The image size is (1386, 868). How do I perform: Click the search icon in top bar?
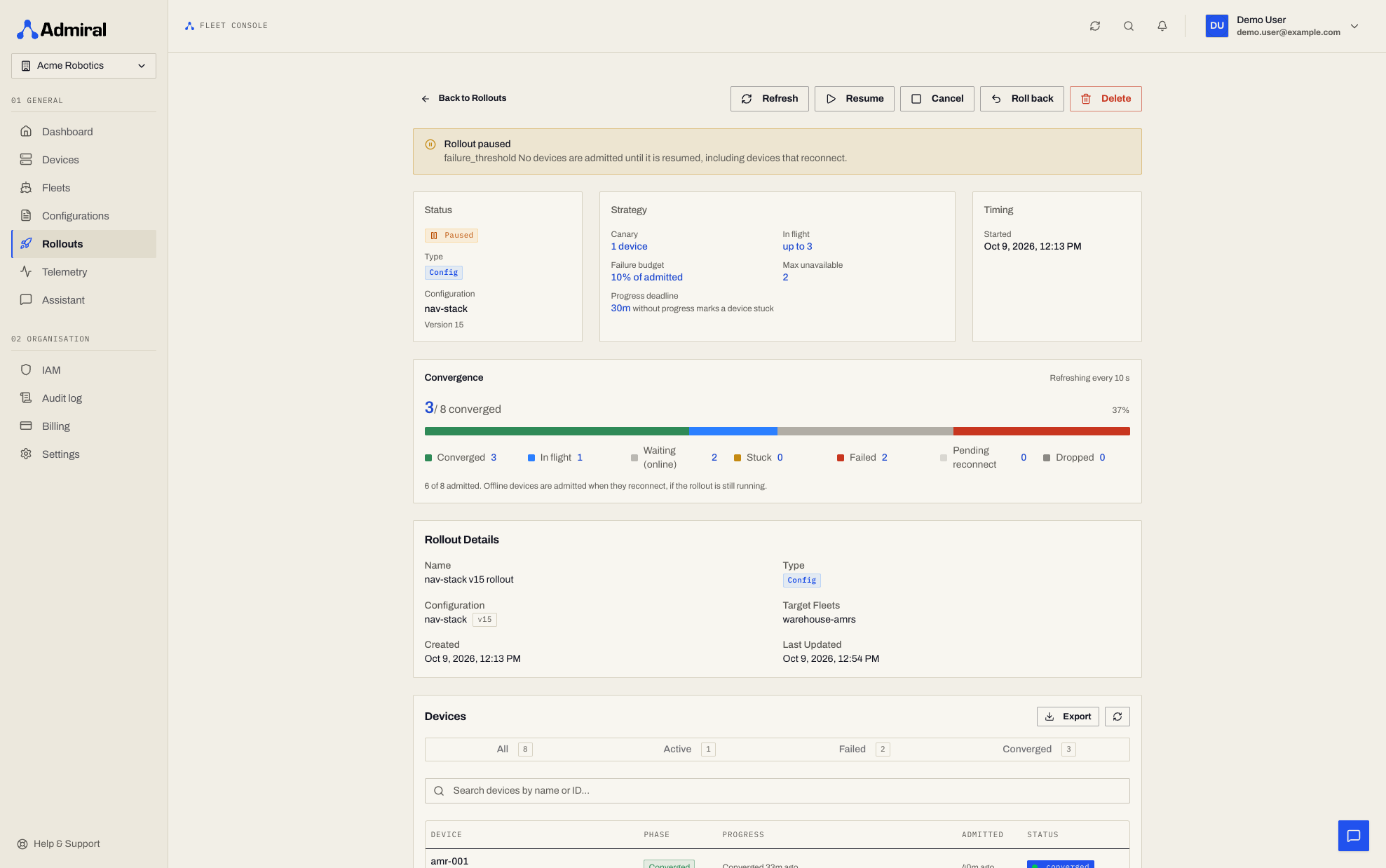[x=1129, y=26]
